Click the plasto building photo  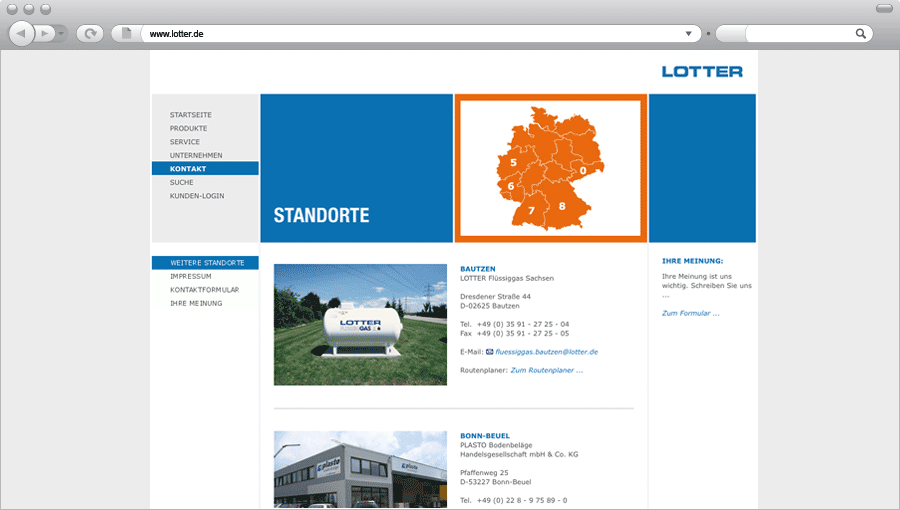coord(360,469)
